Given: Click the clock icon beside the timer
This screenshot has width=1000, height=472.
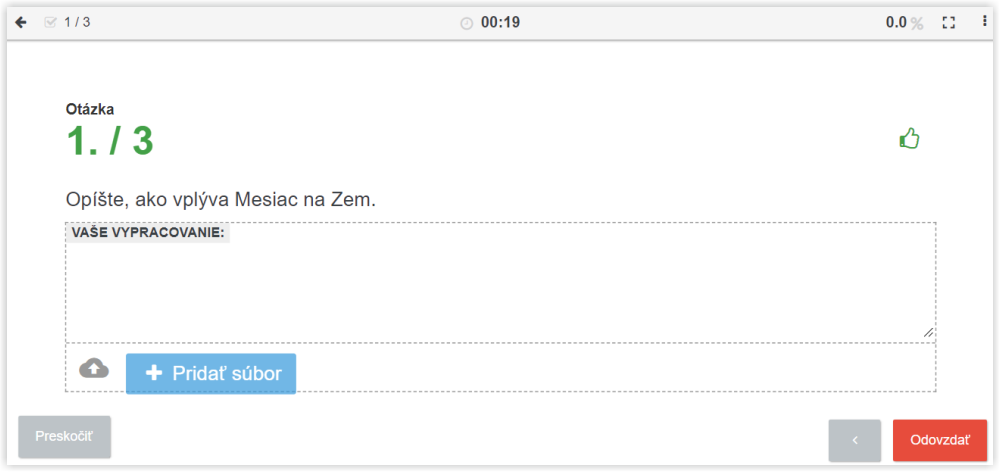Looking at the screenshot, I should click(x=467, y=24).
